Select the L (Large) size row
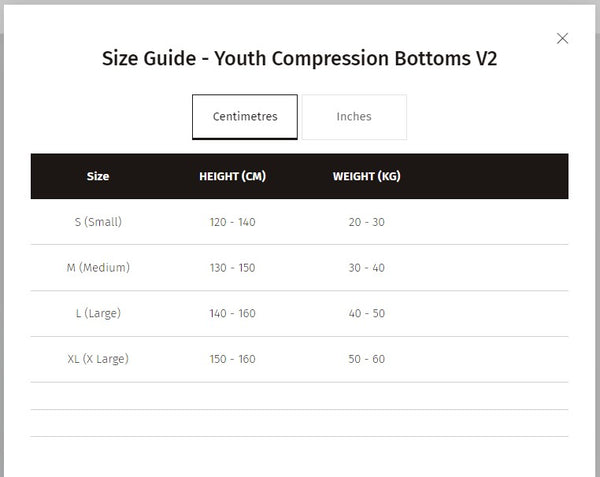Screen dimensions: 600x477 coord(98,313)
